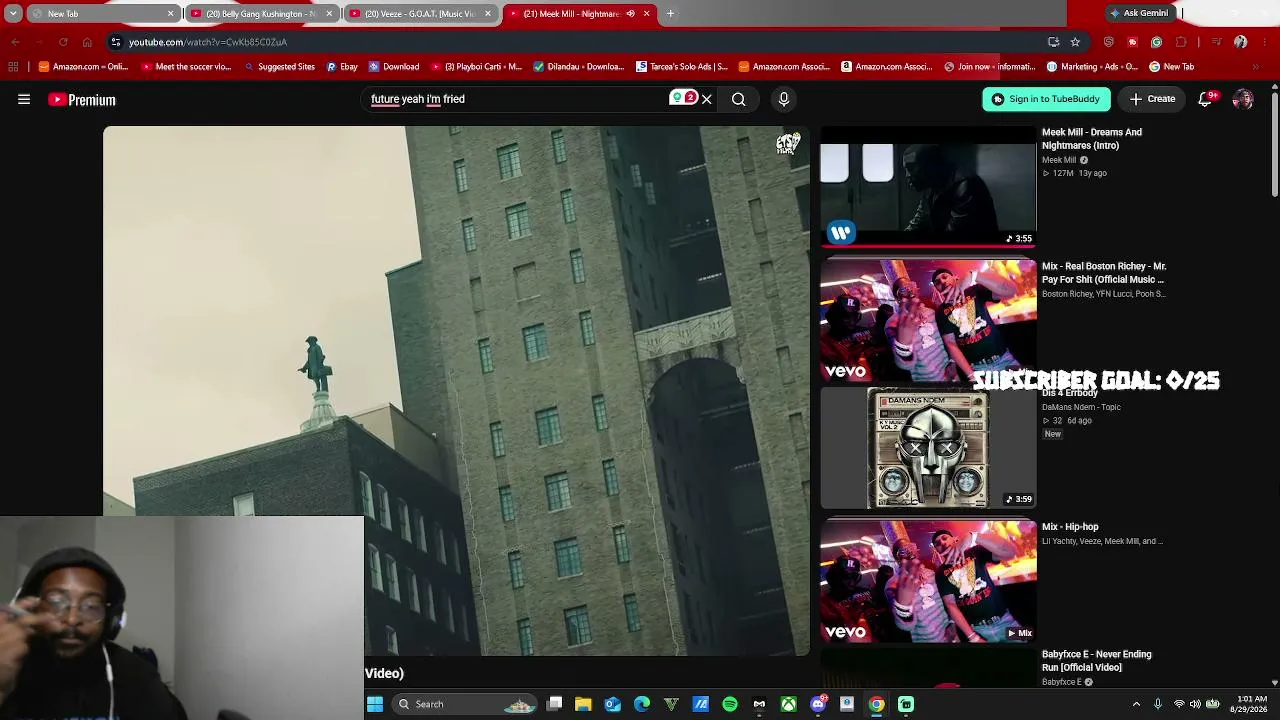Go to the browser home page
Screen dimensions: 1280x720
click(x=87, y=42)
